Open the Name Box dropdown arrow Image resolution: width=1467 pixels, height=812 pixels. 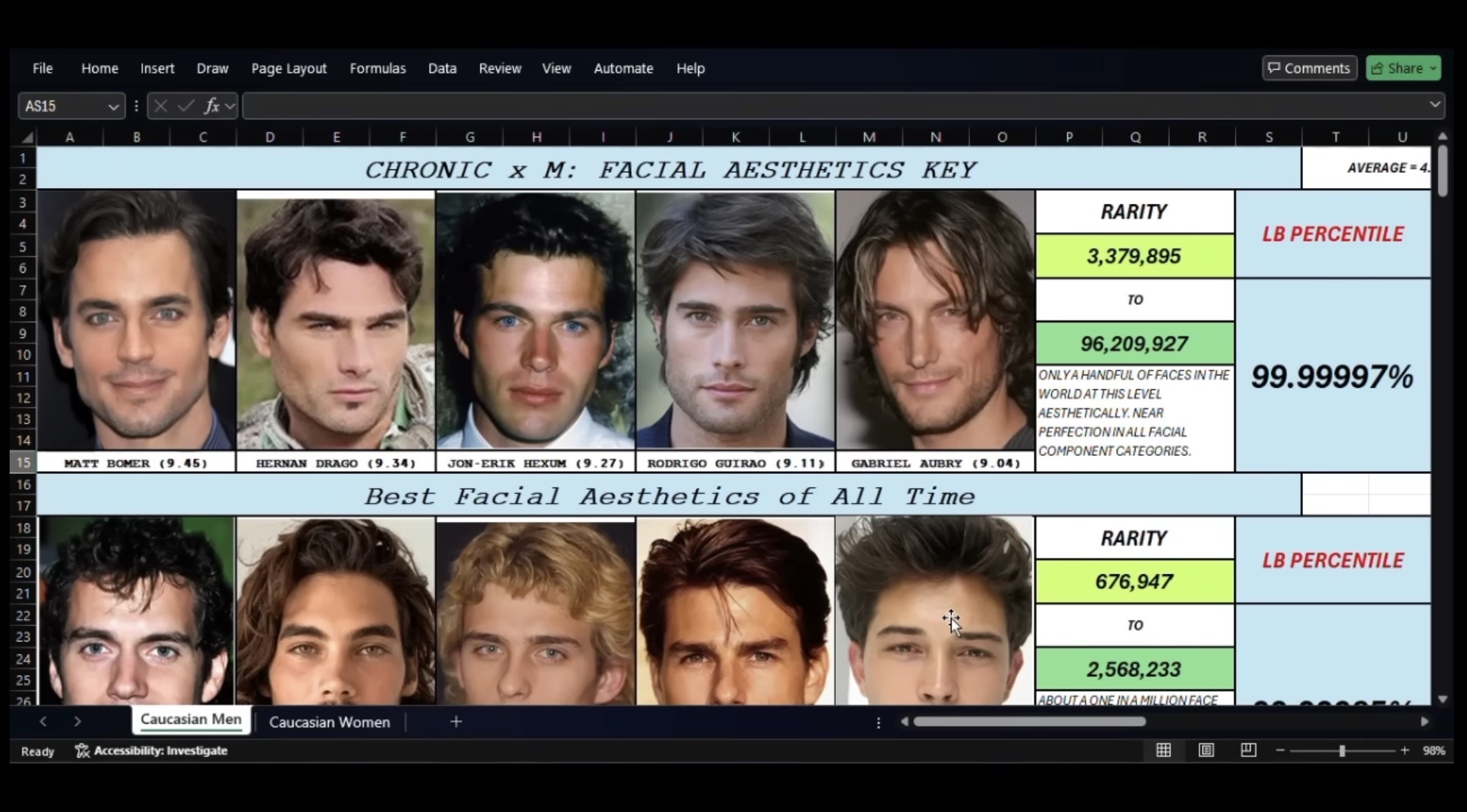pos(113,107)
